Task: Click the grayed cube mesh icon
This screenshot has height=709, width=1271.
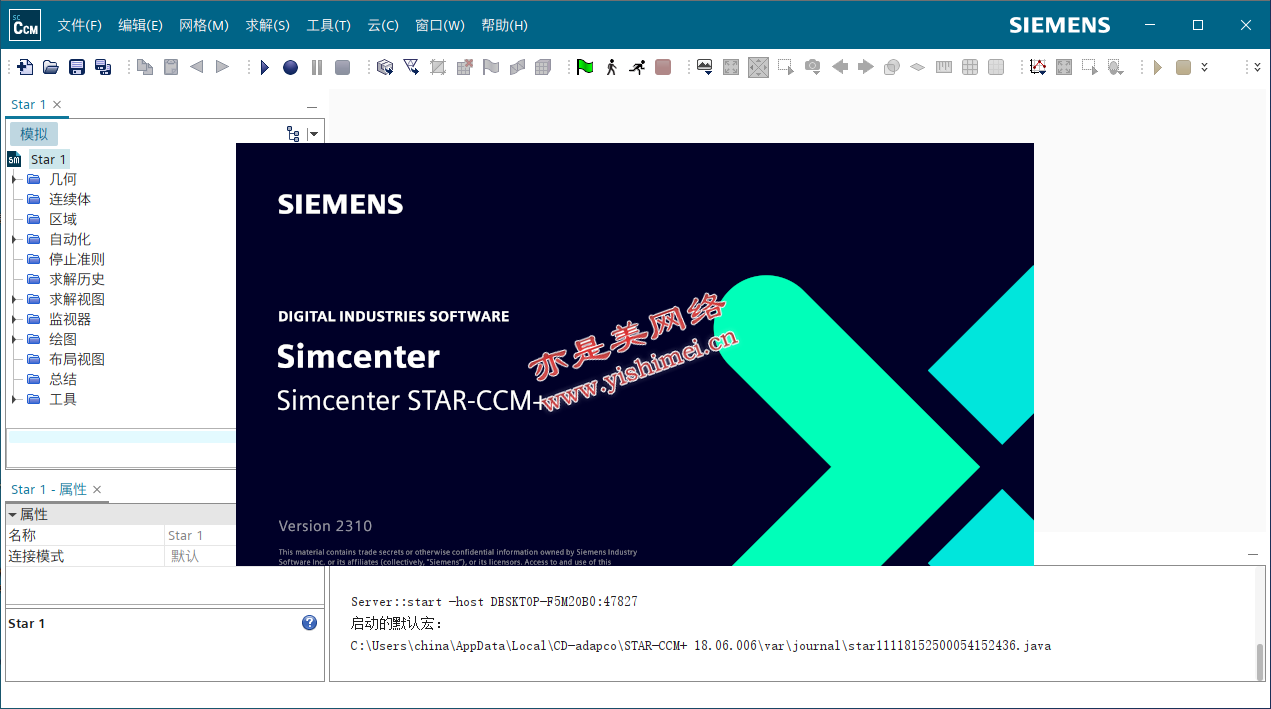Action: (543, 67)
